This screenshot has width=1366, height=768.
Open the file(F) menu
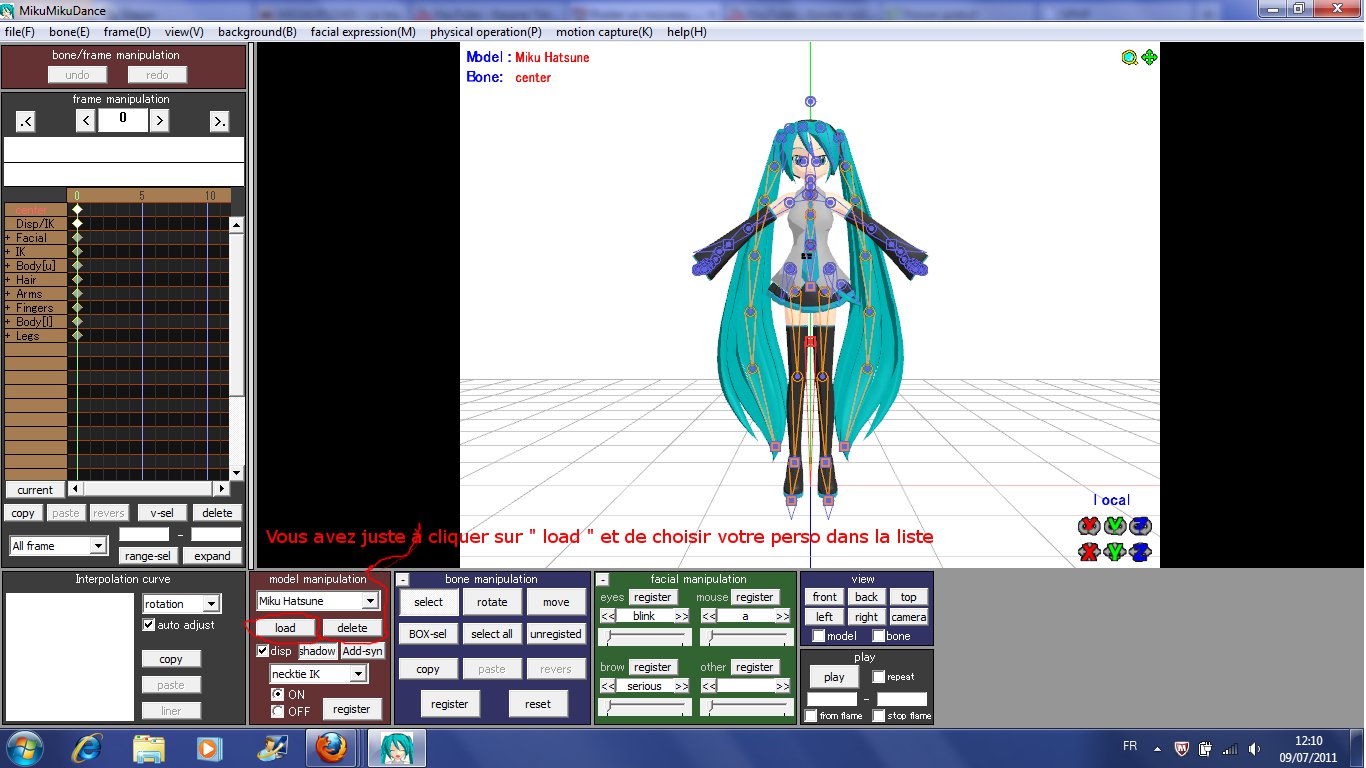pos(20,32)
